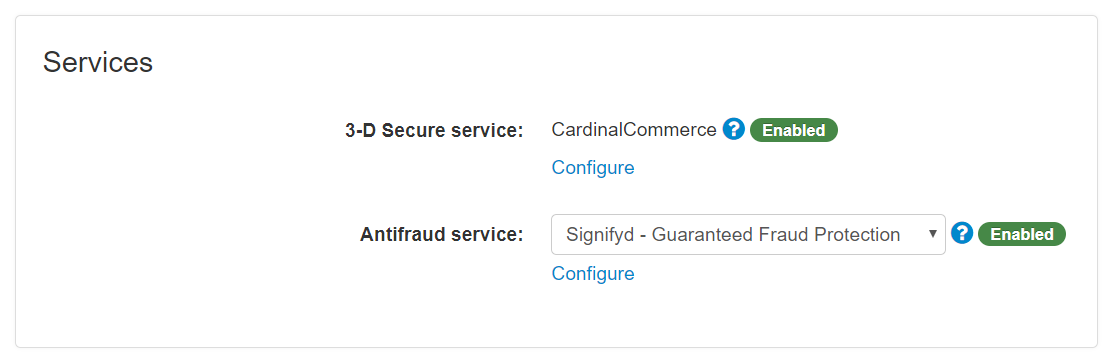The height and width of the screenshot is (360, 1110).
Task: Click the help icon beside CardinalCommerce
Action: tap(733, 129)
